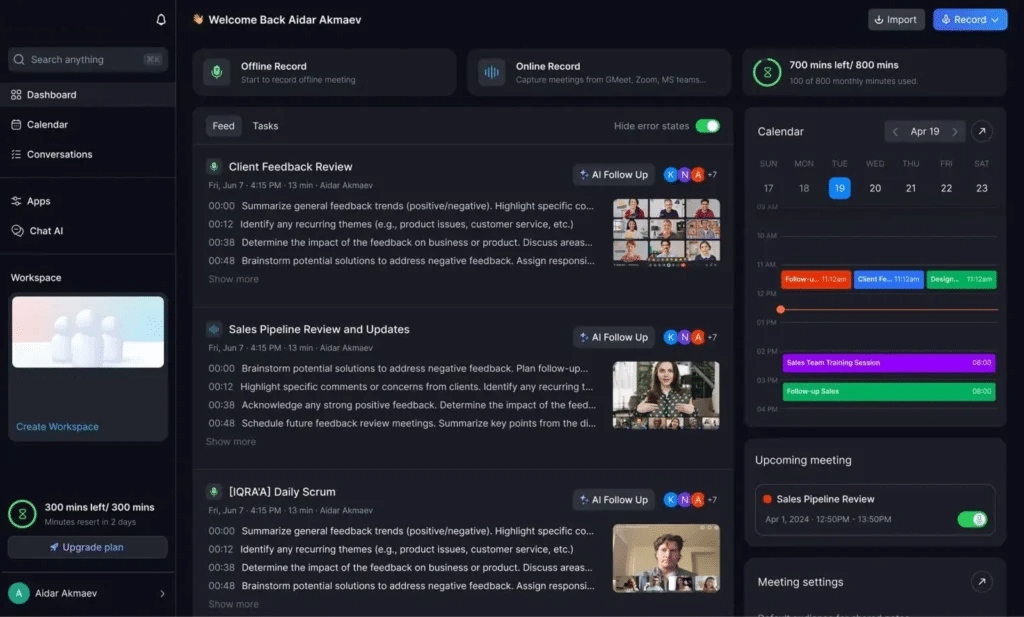Open Chat AI from the sidebar

46,231
